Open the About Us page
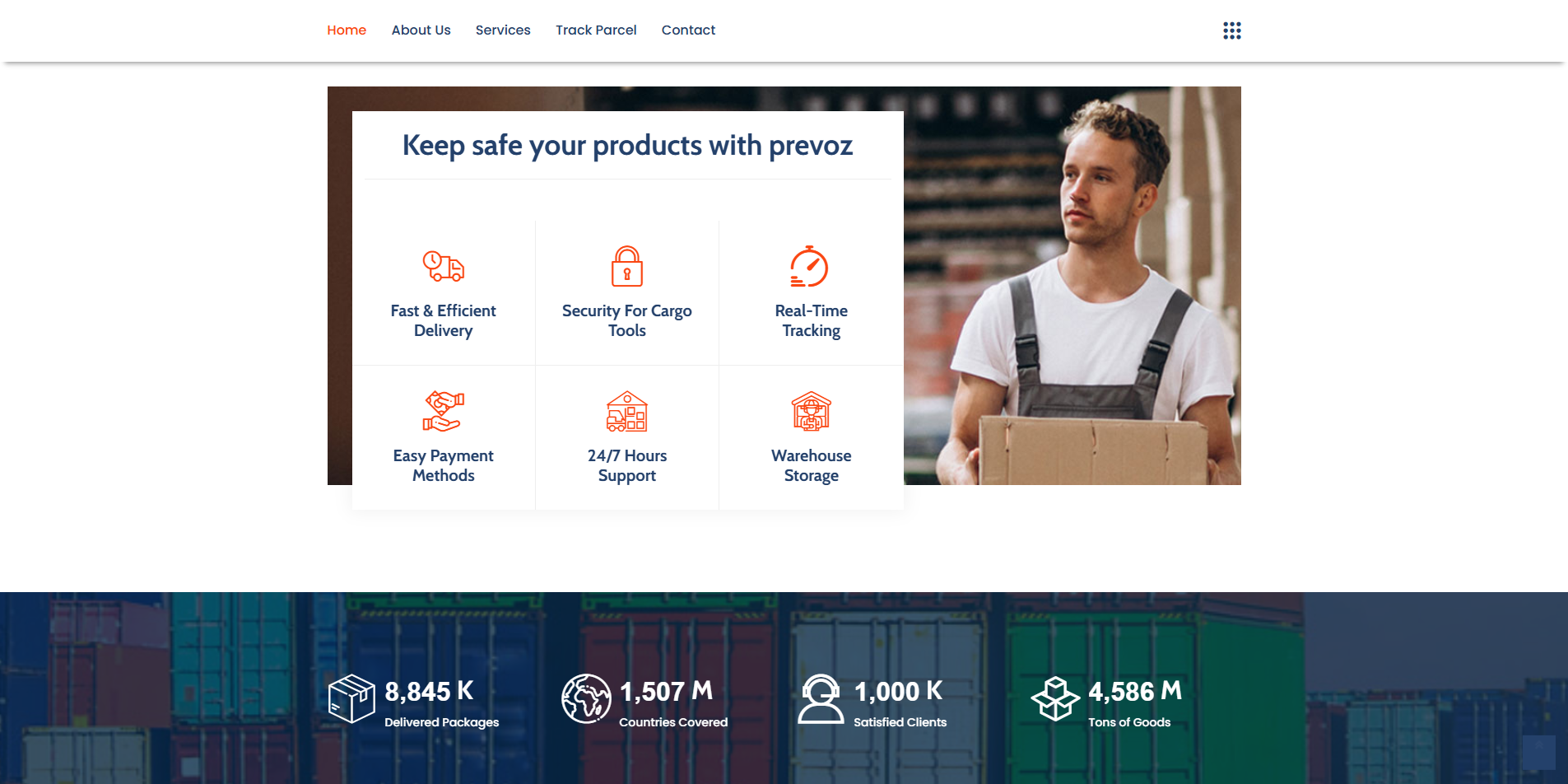This screenshot has height=784, width=1568. pyautogui.click(x=421, y=30)
